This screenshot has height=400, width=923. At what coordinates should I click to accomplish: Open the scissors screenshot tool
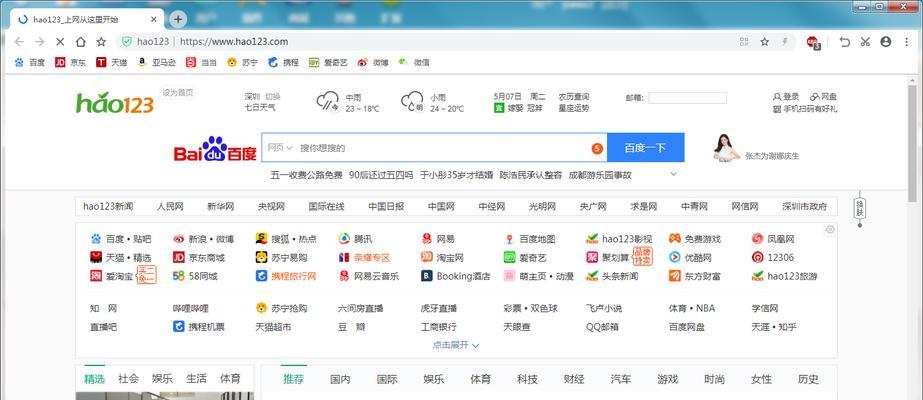[865, 42]
